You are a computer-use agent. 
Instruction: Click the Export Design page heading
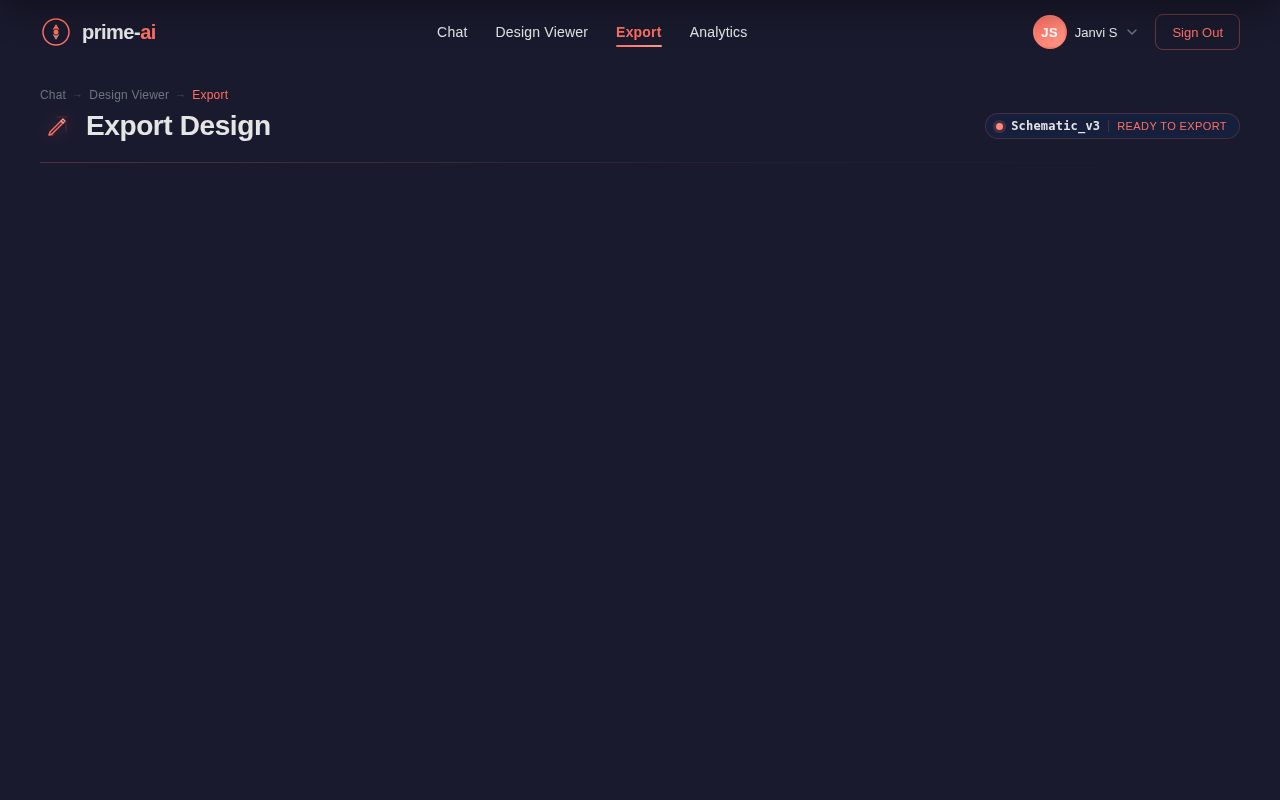178,126
